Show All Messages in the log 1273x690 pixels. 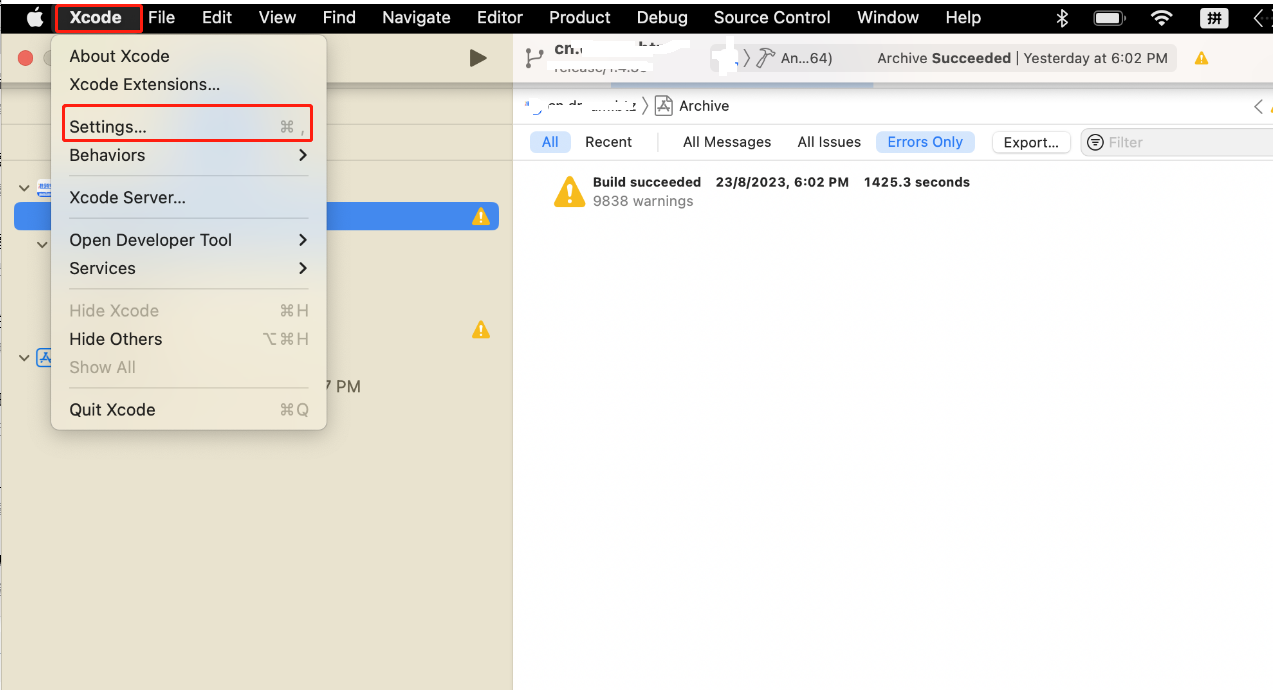[727, 142]
